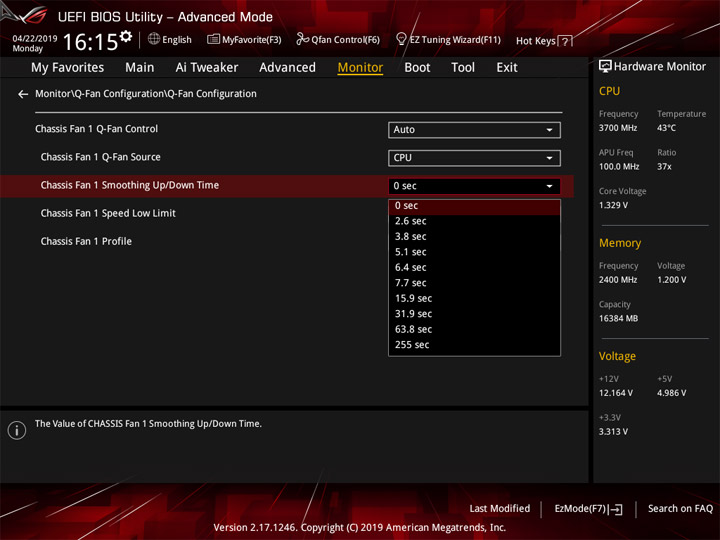Click memory frequency 2400 MHz
720x540 pixels.
[x=618, y=280]
